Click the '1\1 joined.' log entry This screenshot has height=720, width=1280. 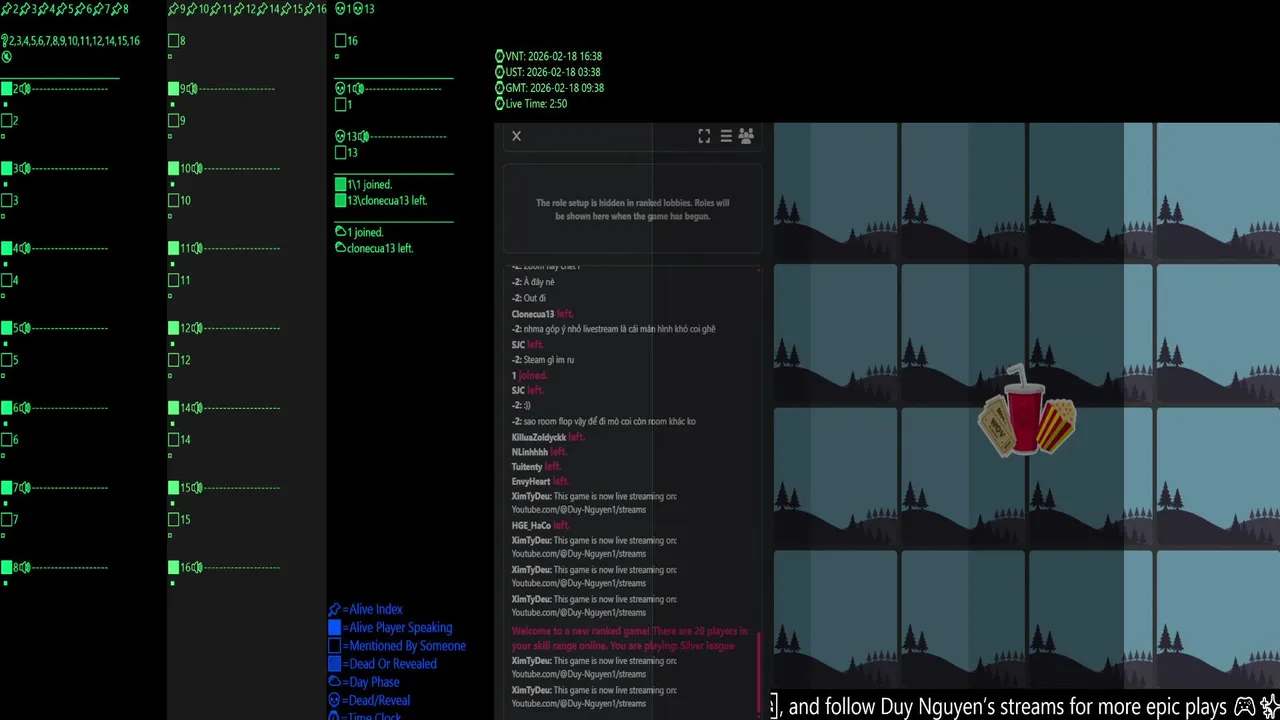(x=363, y=185)
